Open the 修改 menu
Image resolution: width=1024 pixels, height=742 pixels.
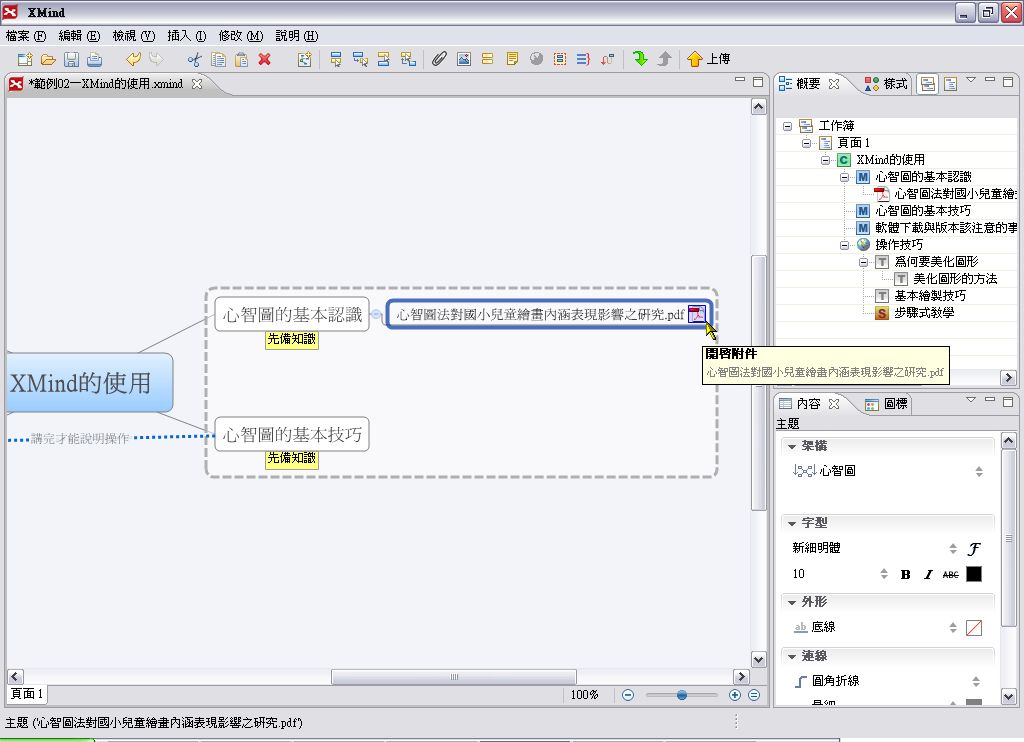pos(240,36)
